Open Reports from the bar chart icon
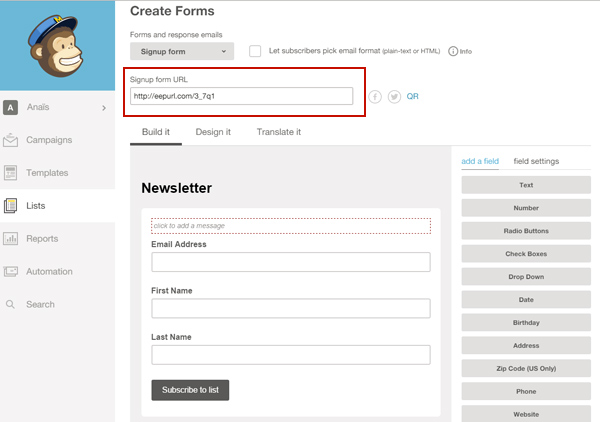This screenshot has width=600, height=422. click(x=11, y=239)
